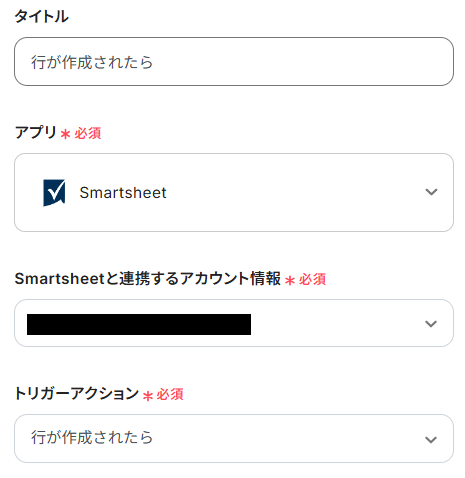Click the トリガーアクション field label
The image size is (465, 478).
(77, 393)
